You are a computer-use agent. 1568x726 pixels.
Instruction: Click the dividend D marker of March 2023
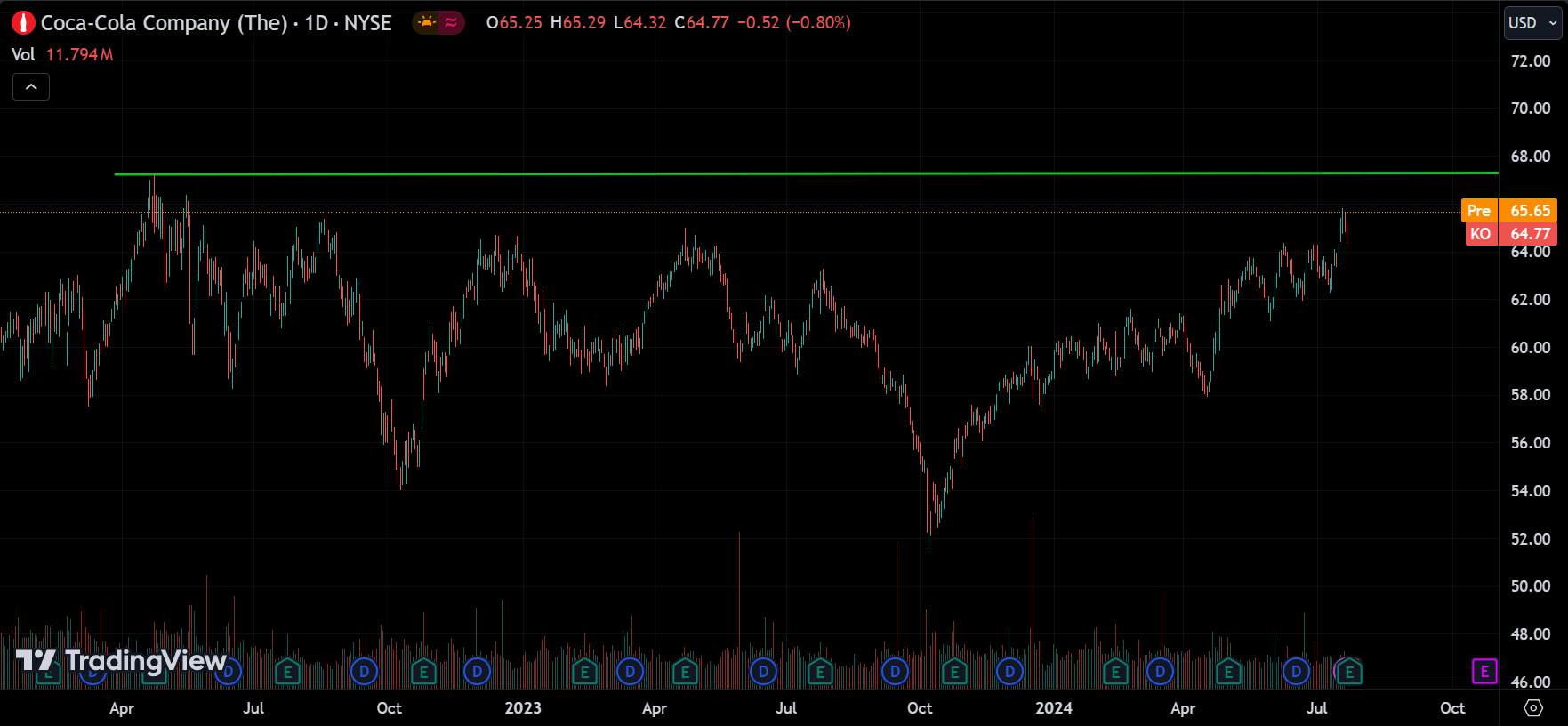[x=630, y=672]
